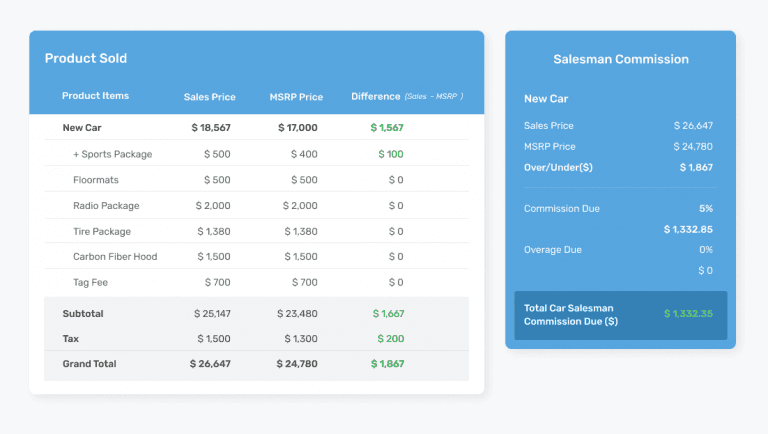
Task: Click the Product Sold panel title
Action: [x=86, y=58]
